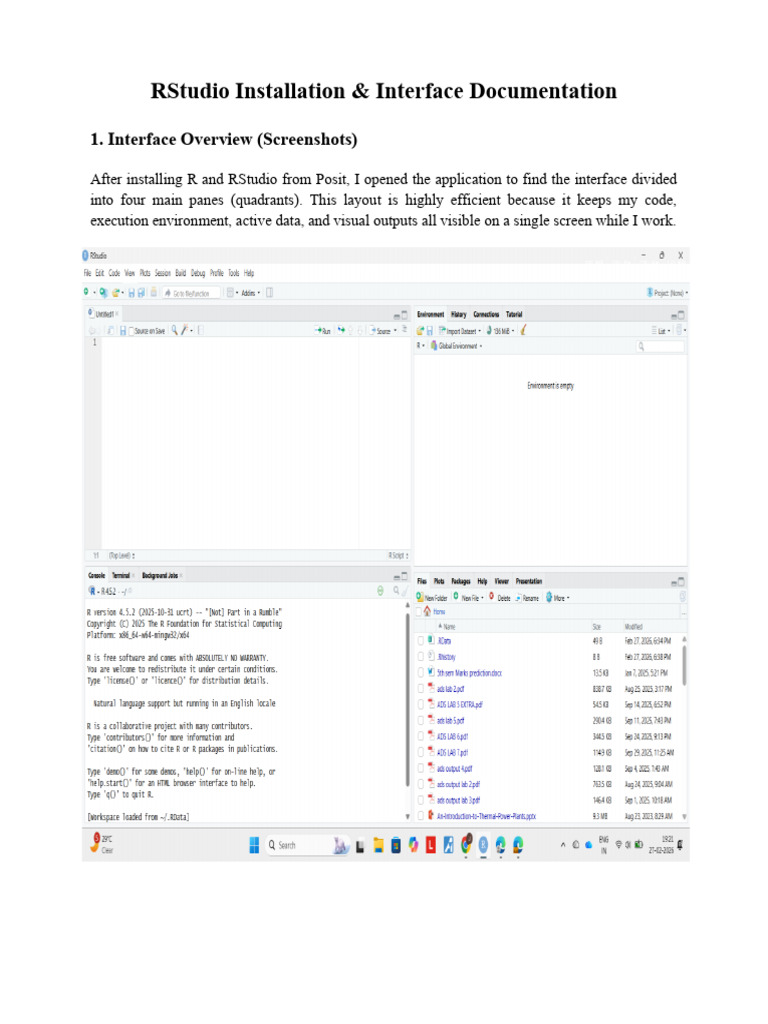The image size is (768, 1024).
Task: Click the New Folder button
Action: 432,598
